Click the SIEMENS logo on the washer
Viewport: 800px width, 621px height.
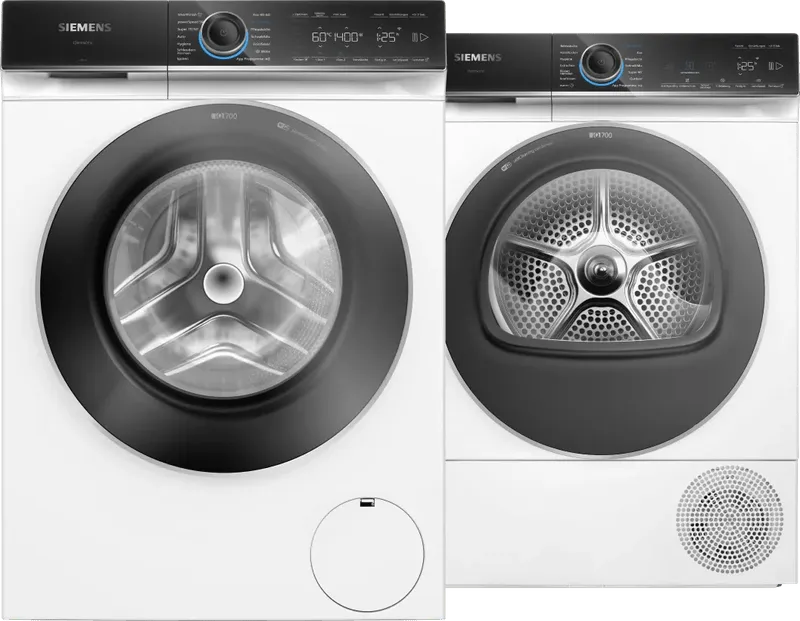(85, 28)
